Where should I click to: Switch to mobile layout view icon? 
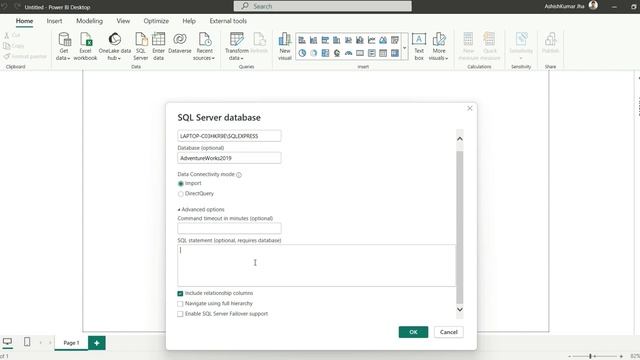coord(27,342)
